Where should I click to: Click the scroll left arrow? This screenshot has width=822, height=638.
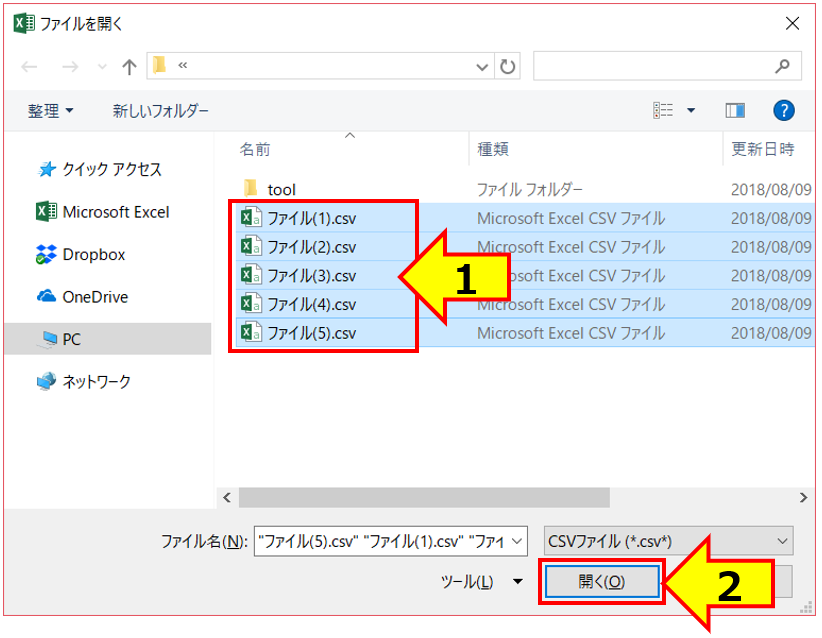[227, 498]
